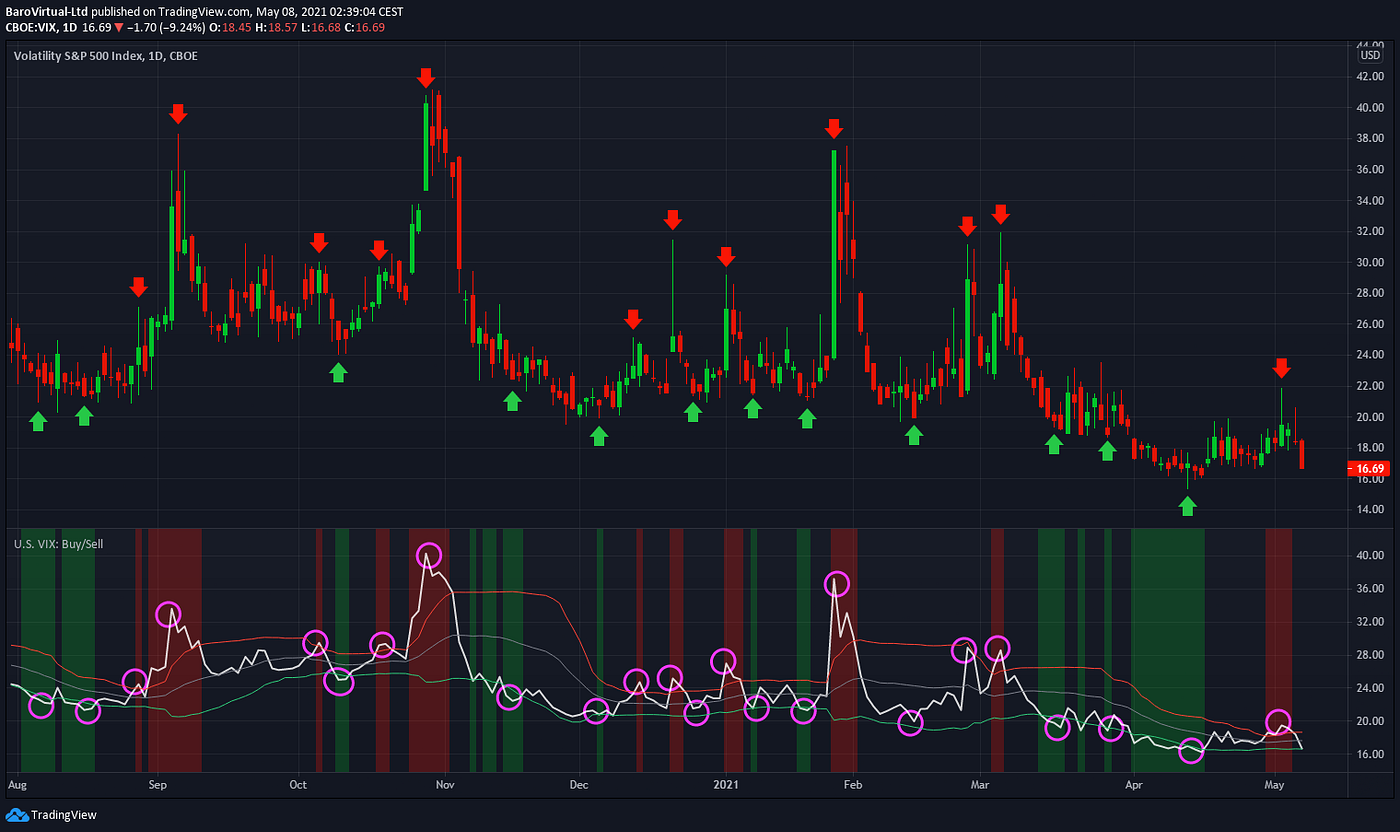
Task: Click 28.00 on the Buy/Sell indicator scale
Action: click(x=1369, y=654)
